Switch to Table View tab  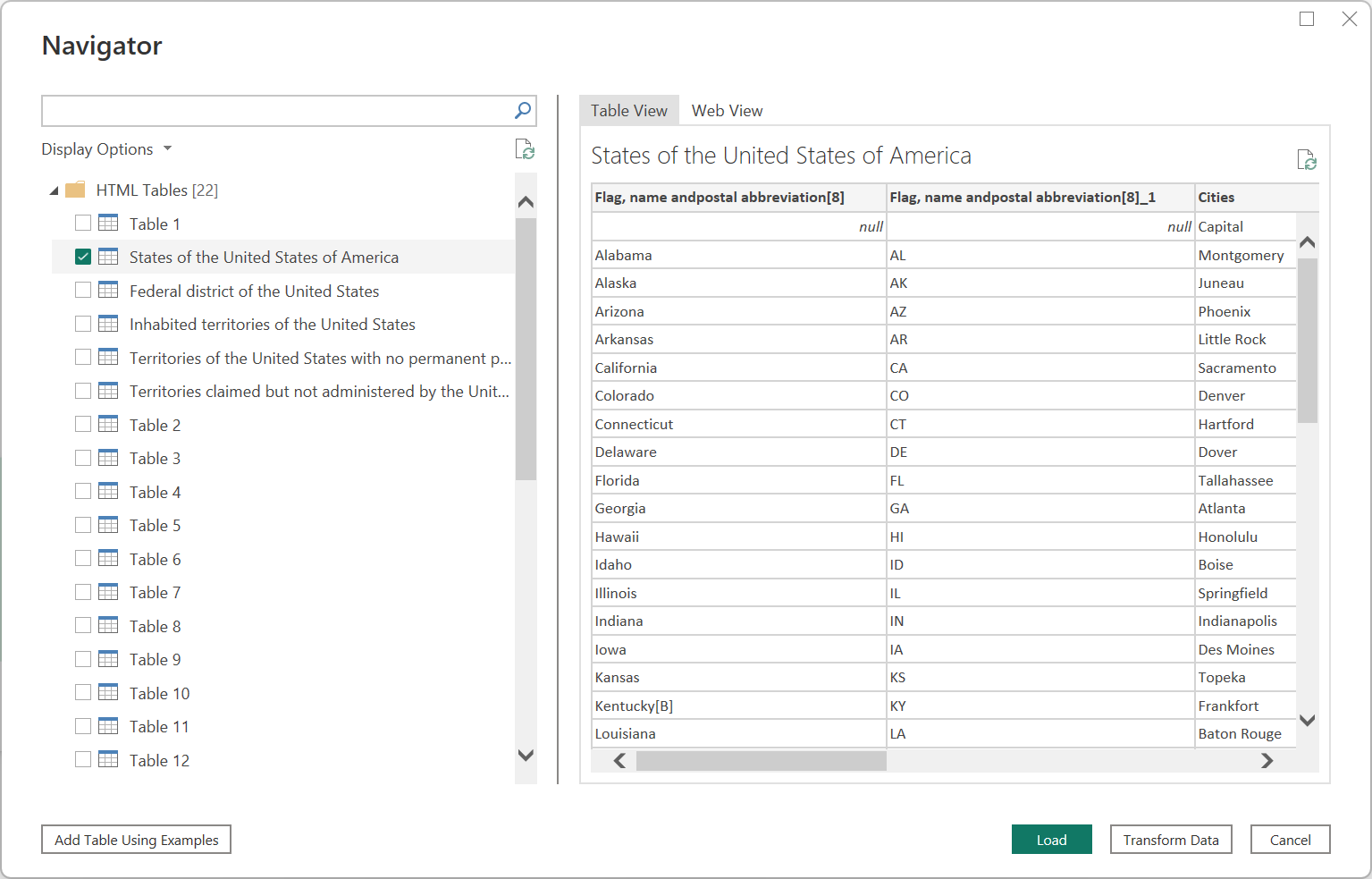629,110
